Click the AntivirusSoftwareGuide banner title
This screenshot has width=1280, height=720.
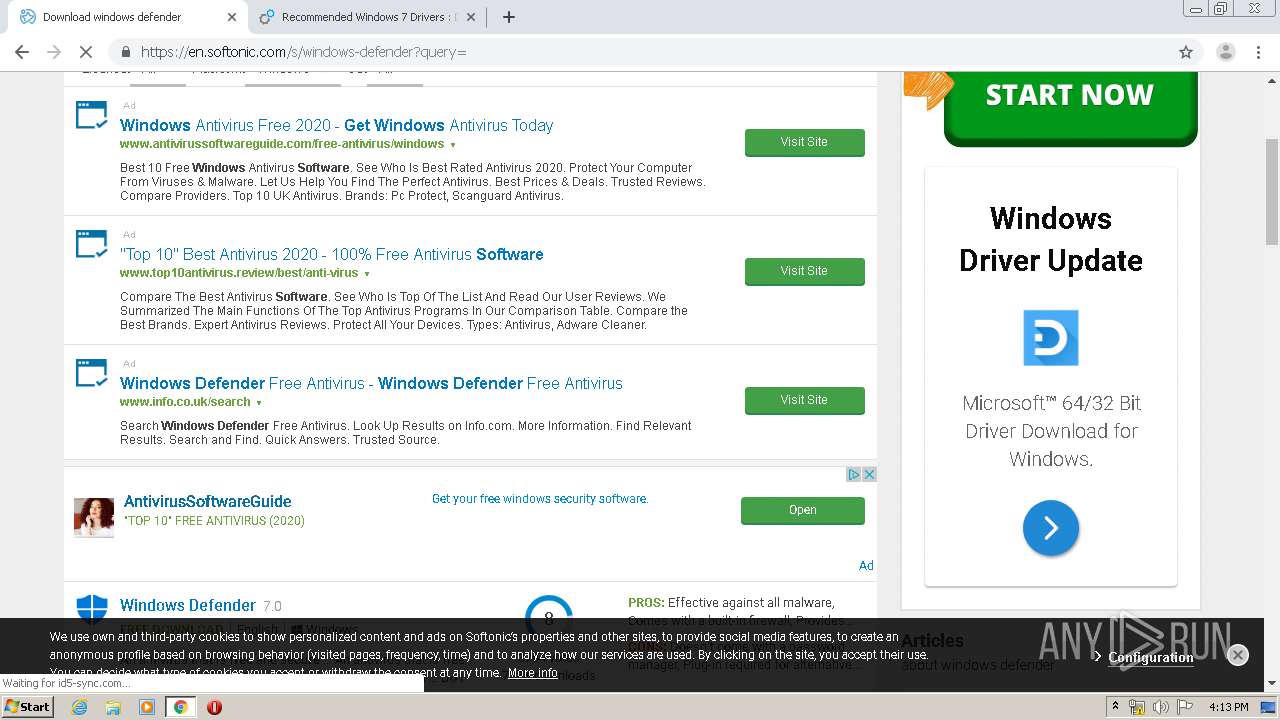click(207, 501)
